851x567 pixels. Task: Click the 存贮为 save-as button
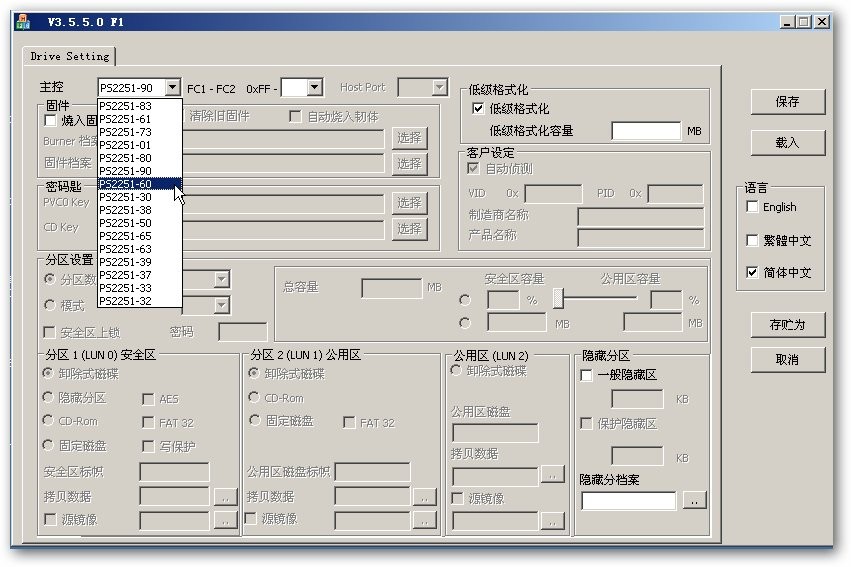[x=787, y=325]
